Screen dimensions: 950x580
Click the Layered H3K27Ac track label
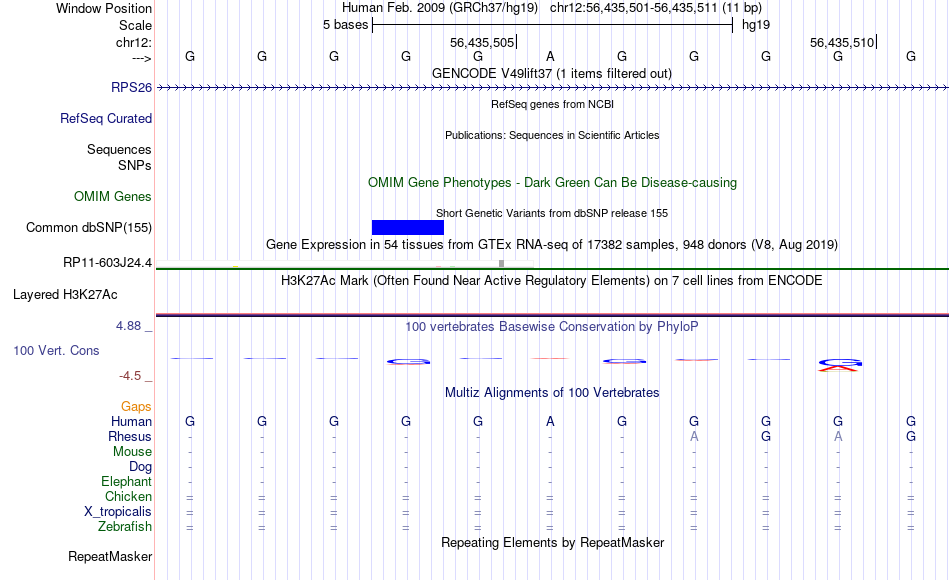click(65, 295)
